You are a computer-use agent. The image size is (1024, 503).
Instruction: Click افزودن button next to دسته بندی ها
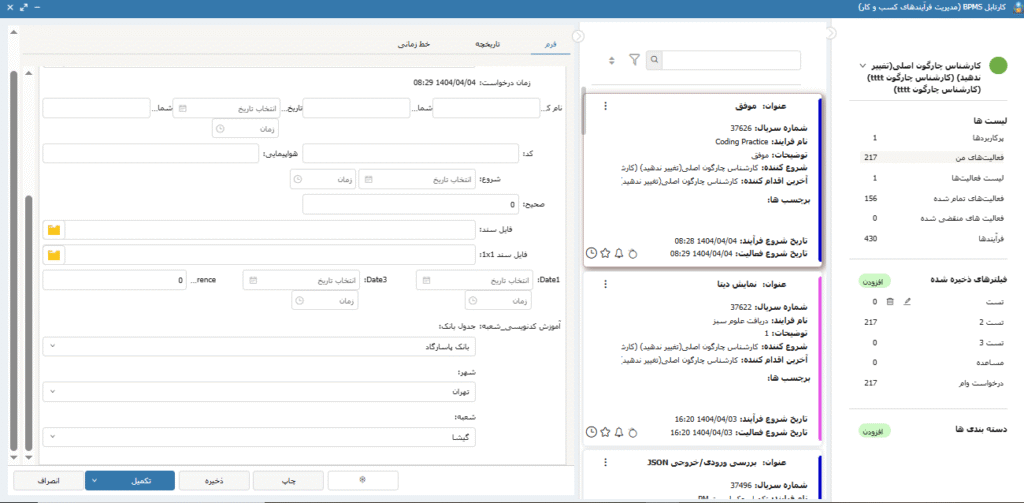click(874, 432)
